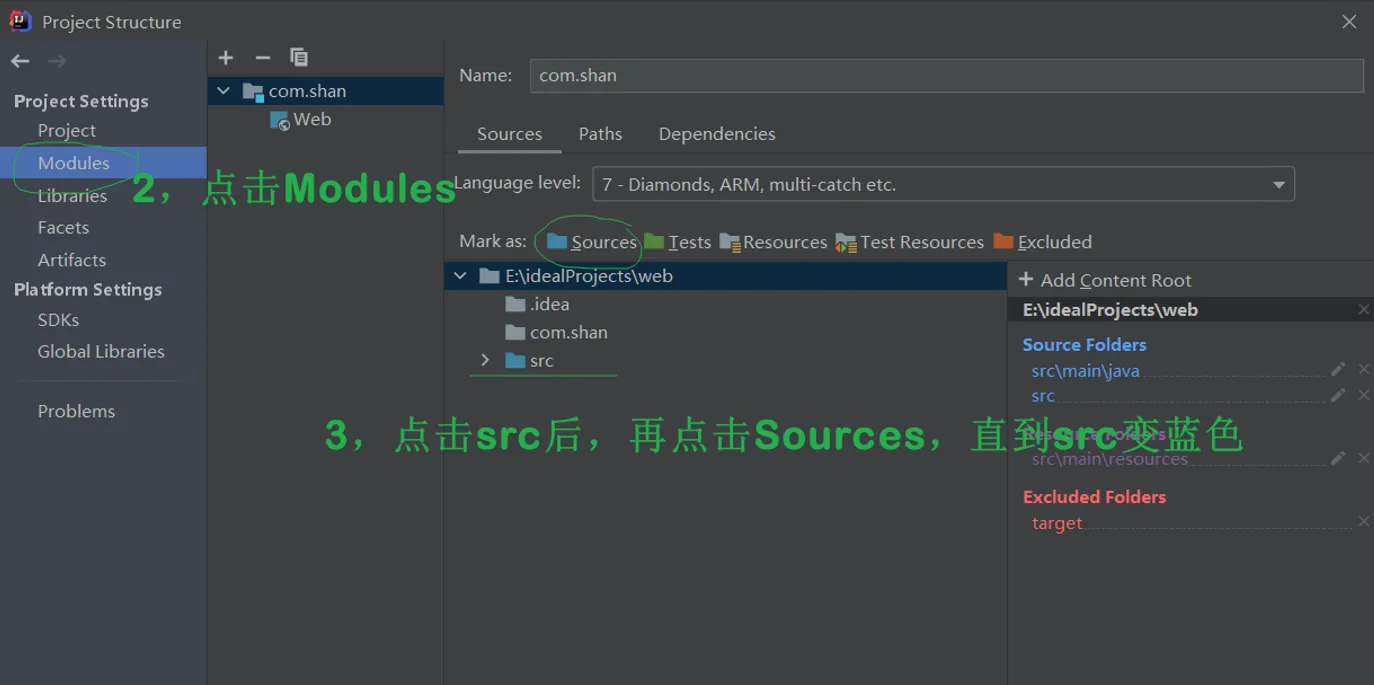This screenshot has height=685, width=1374.
Task: Go forward with the right arrow icon
Action: click(x=57, y=61)
